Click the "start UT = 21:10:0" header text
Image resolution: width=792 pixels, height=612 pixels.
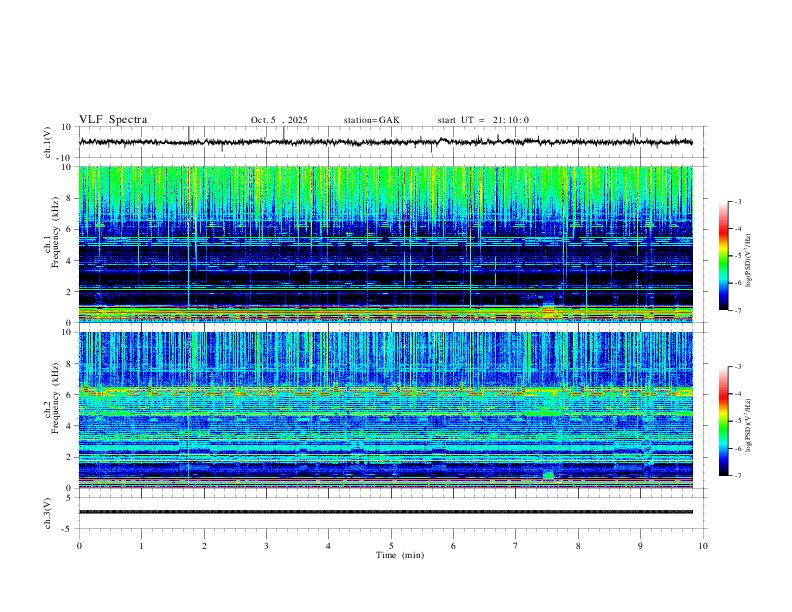(x=483, y=120)
